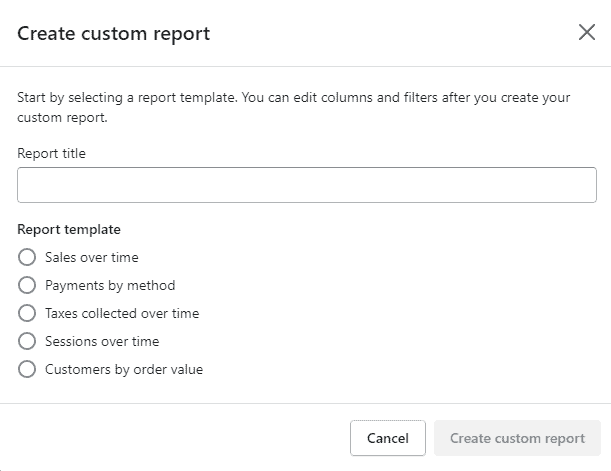Click the divider line above the footer buttons
The width and height of the screenshot is (611, 471).
tap(306, 403)
